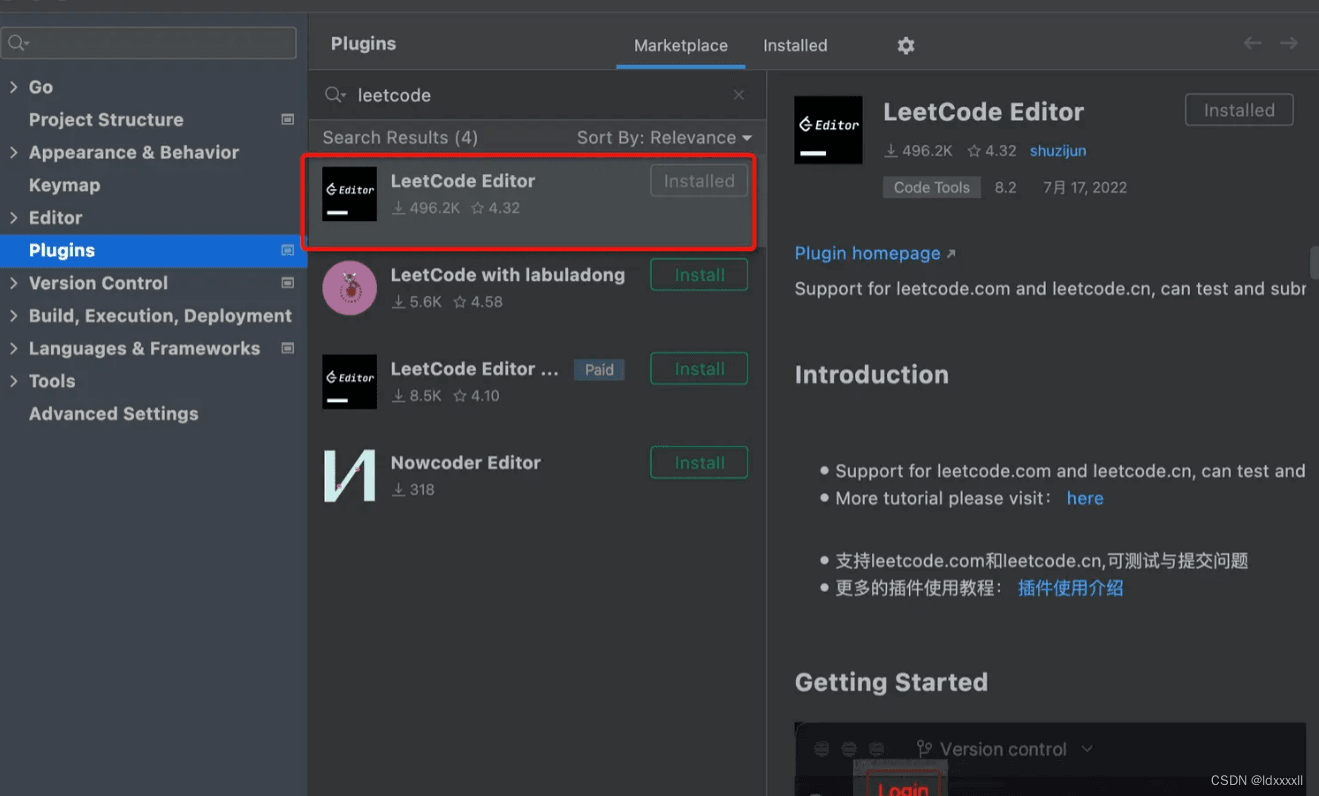Screen dimensions: 1319x796
Task: Click the LeetCode with labuladong plugin icon
Action: [x=349, y=288]
